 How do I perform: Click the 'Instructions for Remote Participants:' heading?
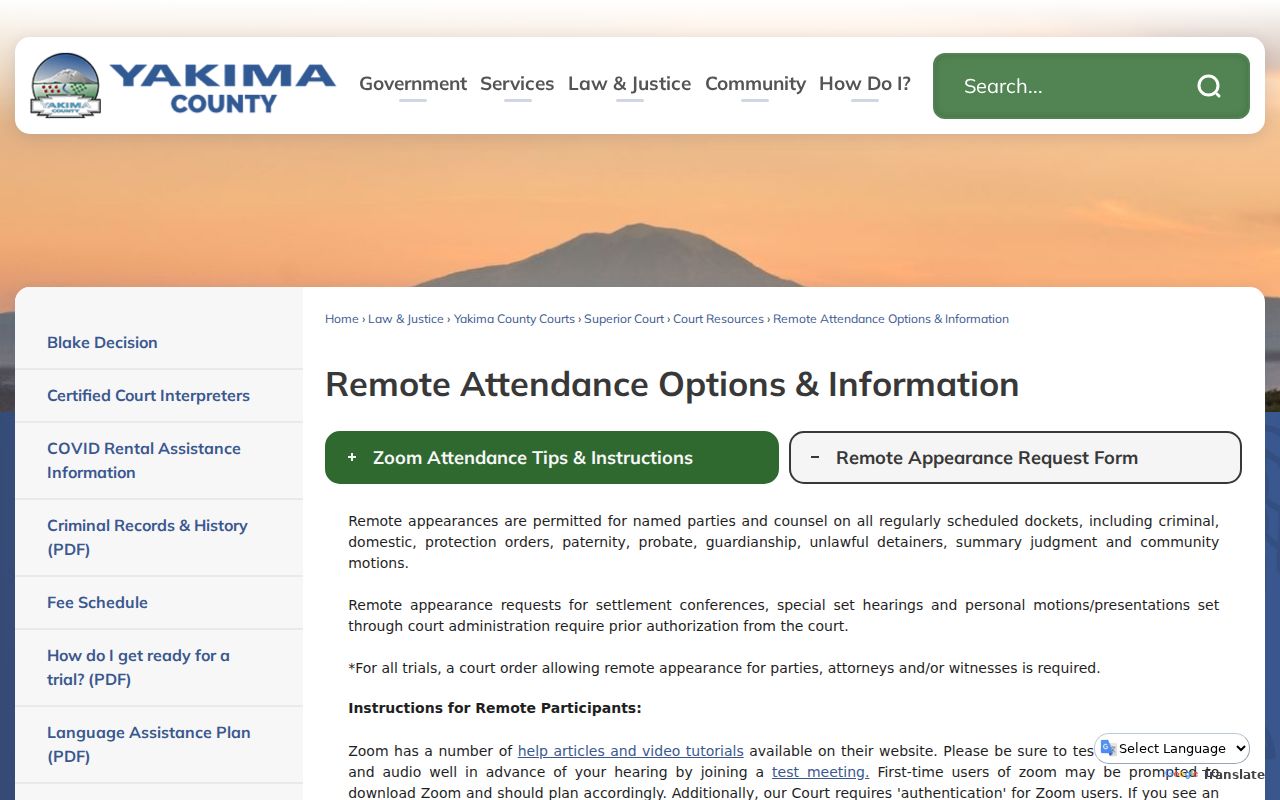(495, 708)
